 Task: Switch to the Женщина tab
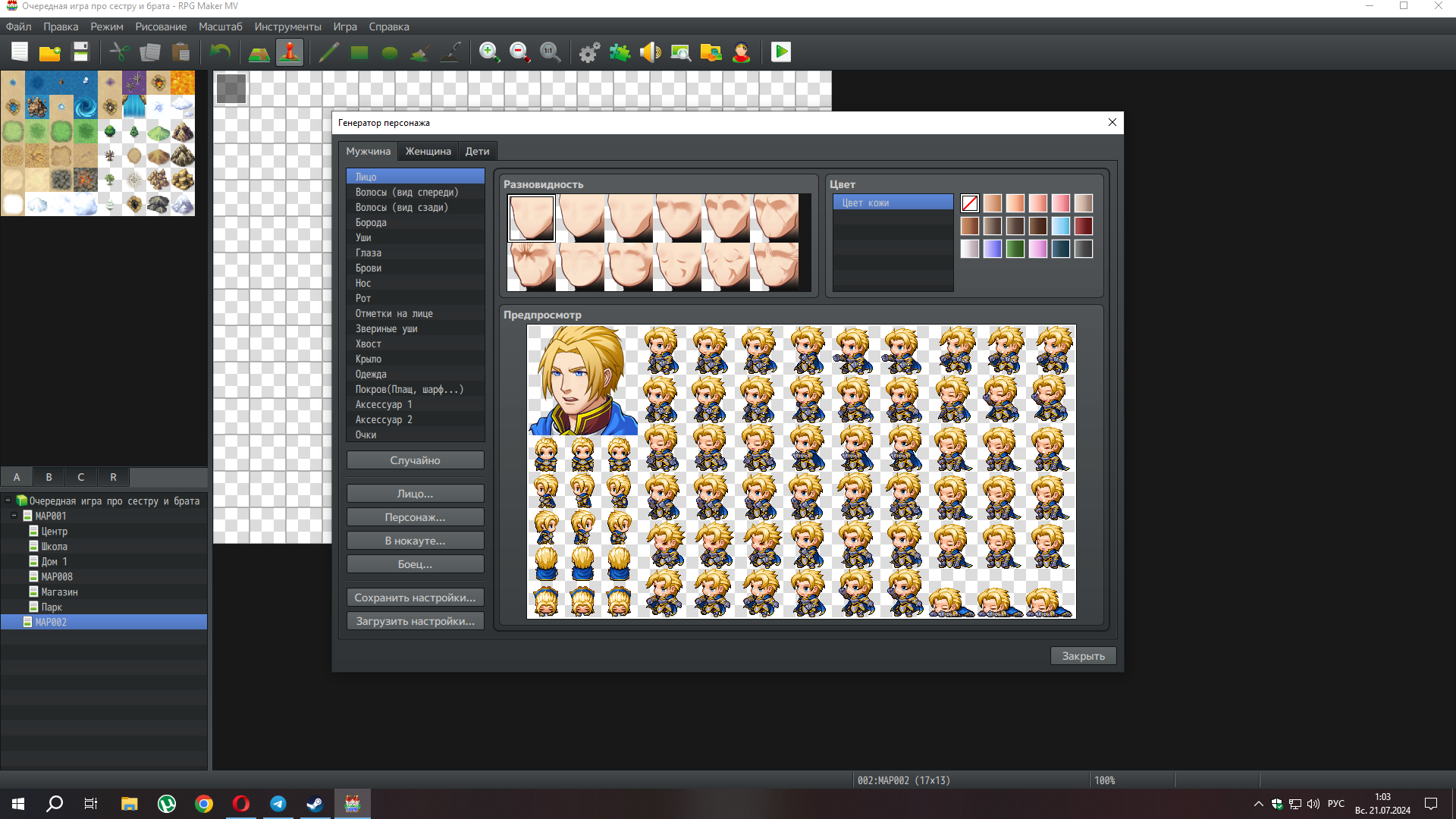coord(428,151)
